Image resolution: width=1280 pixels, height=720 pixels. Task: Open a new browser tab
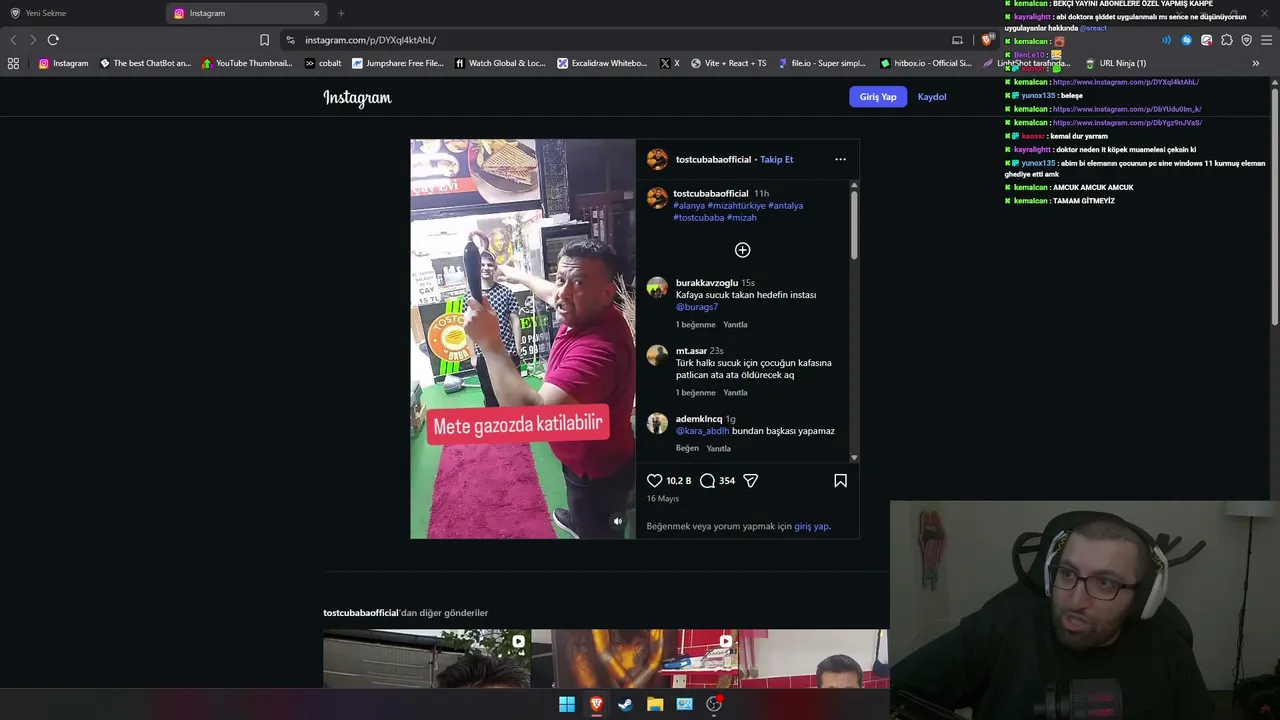click(x=341, y=13)
